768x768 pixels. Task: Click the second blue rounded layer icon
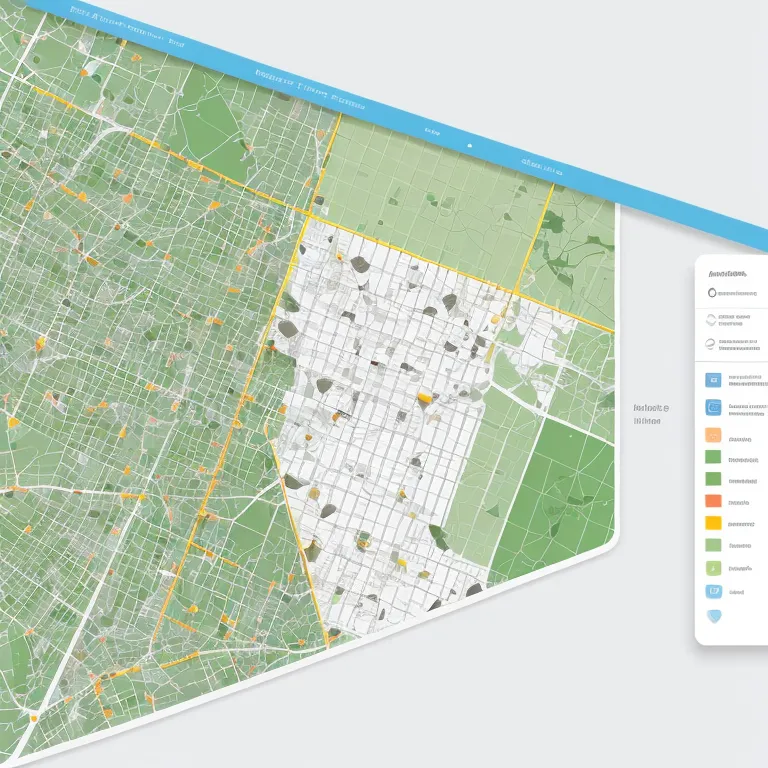click(x=713, y=407)
